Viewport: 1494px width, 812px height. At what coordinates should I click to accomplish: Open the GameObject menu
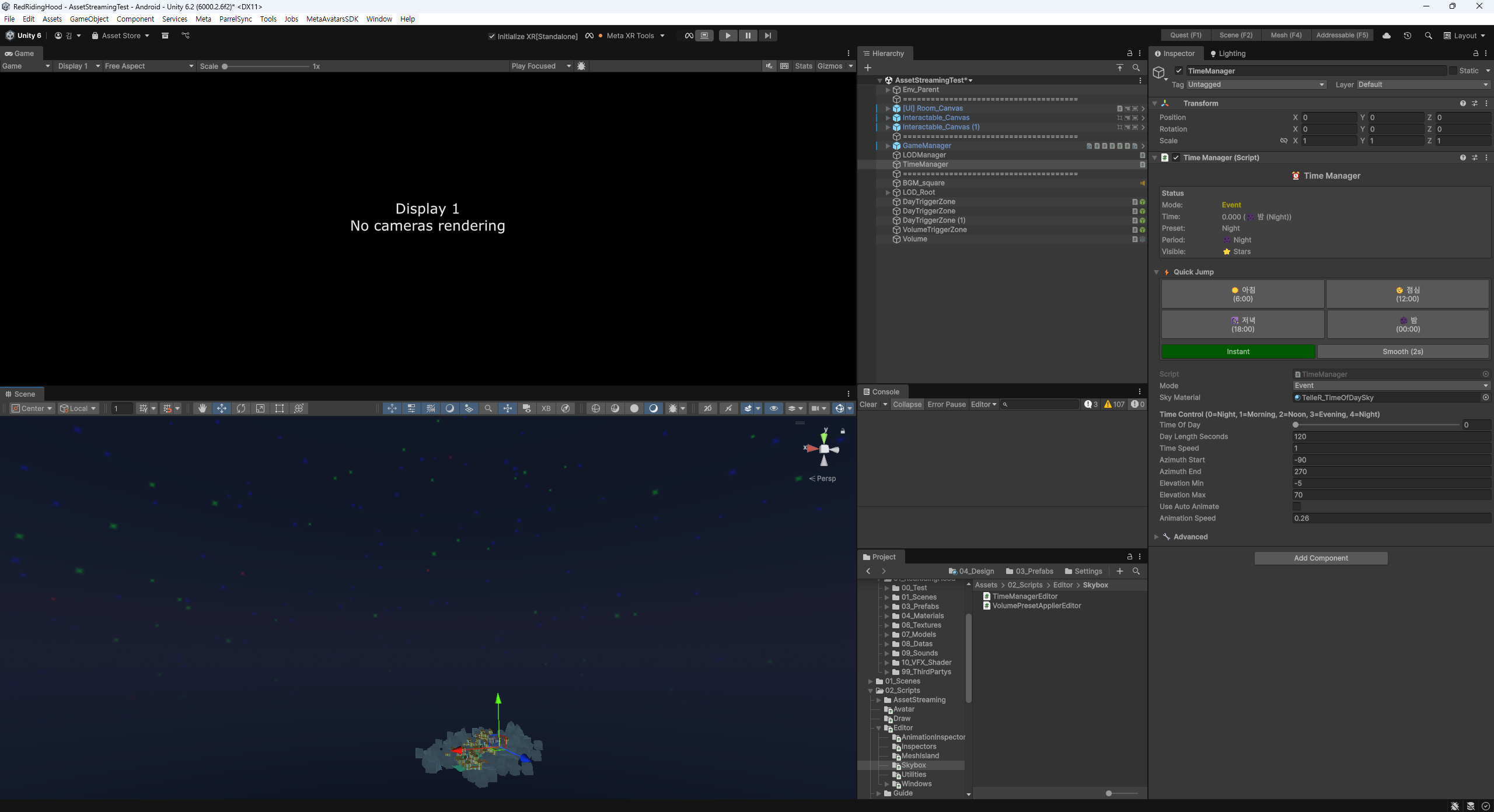click(x=89, y=19)
